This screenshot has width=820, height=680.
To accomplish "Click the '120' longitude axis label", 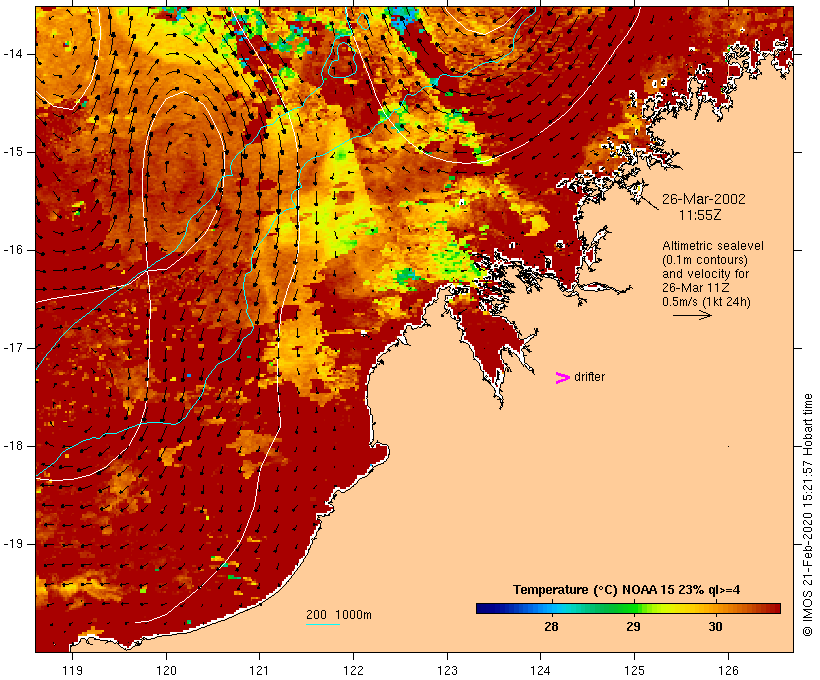I will (166, 671).
